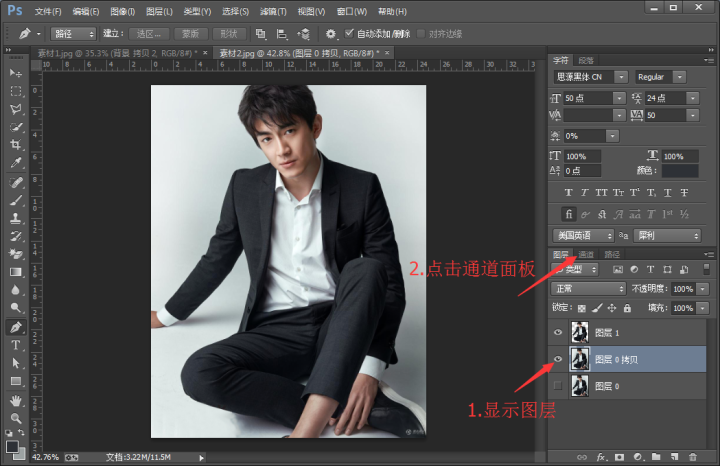
Task: Open the 图层(L) menu
Action: click(x=157, y=11)
